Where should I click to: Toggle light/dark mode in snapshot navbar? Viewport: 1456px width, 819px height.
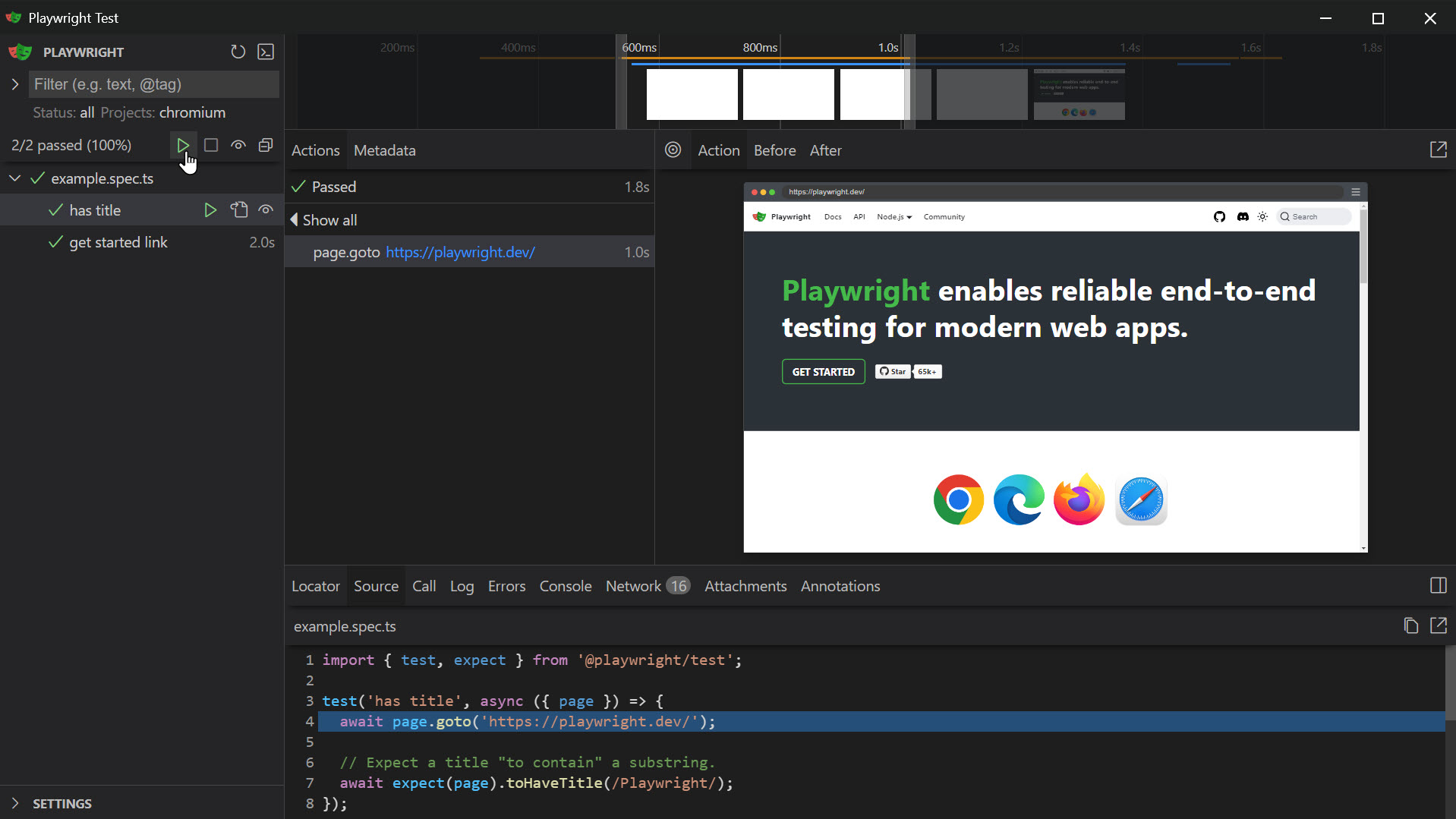1262,217
